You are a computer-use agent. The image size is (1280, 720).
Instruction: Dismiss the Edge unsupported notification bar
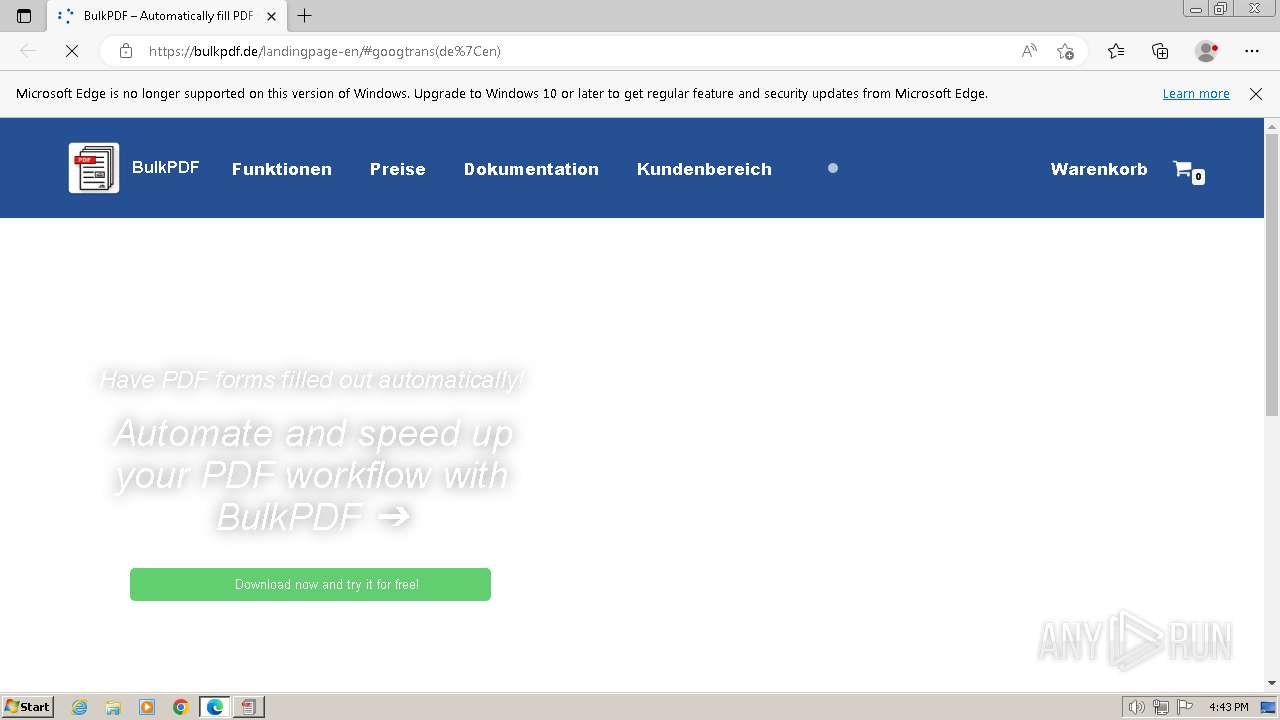click(1256, 93)
